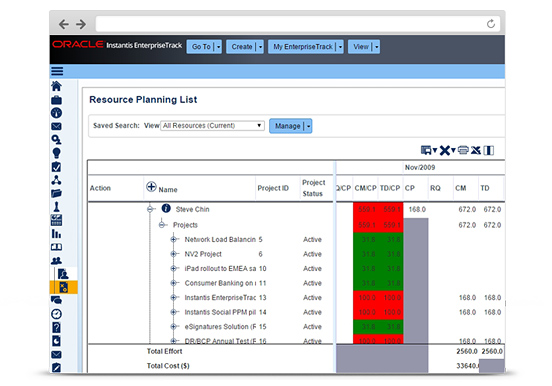Image resolution: width=552 pixels, height=386 pixels.
Task: Click the Manage button
Action: click(290, 126)
